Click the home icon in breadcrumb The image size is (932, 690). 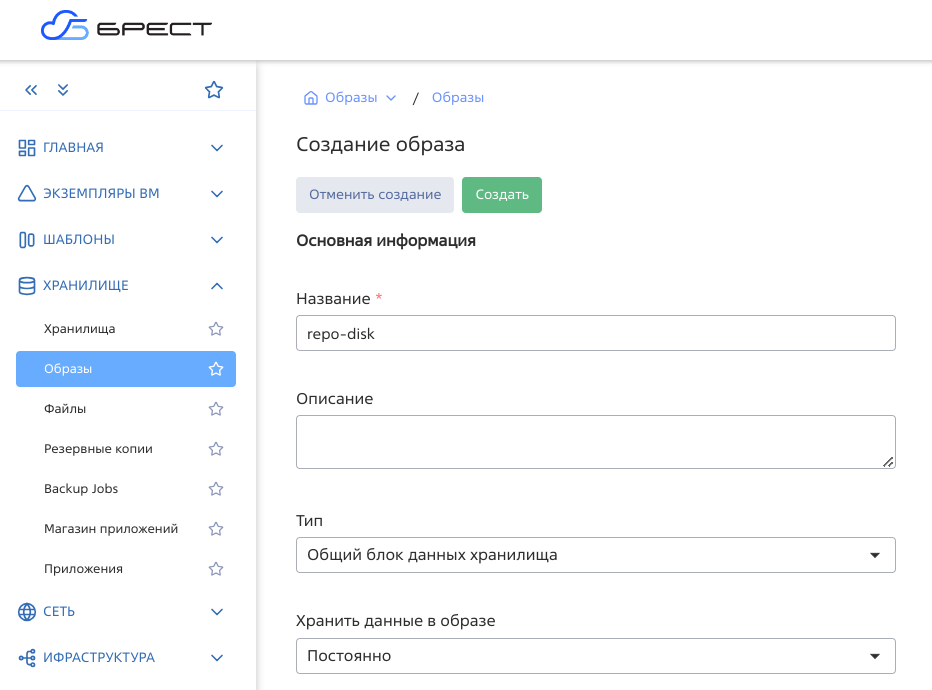(310, 98)
